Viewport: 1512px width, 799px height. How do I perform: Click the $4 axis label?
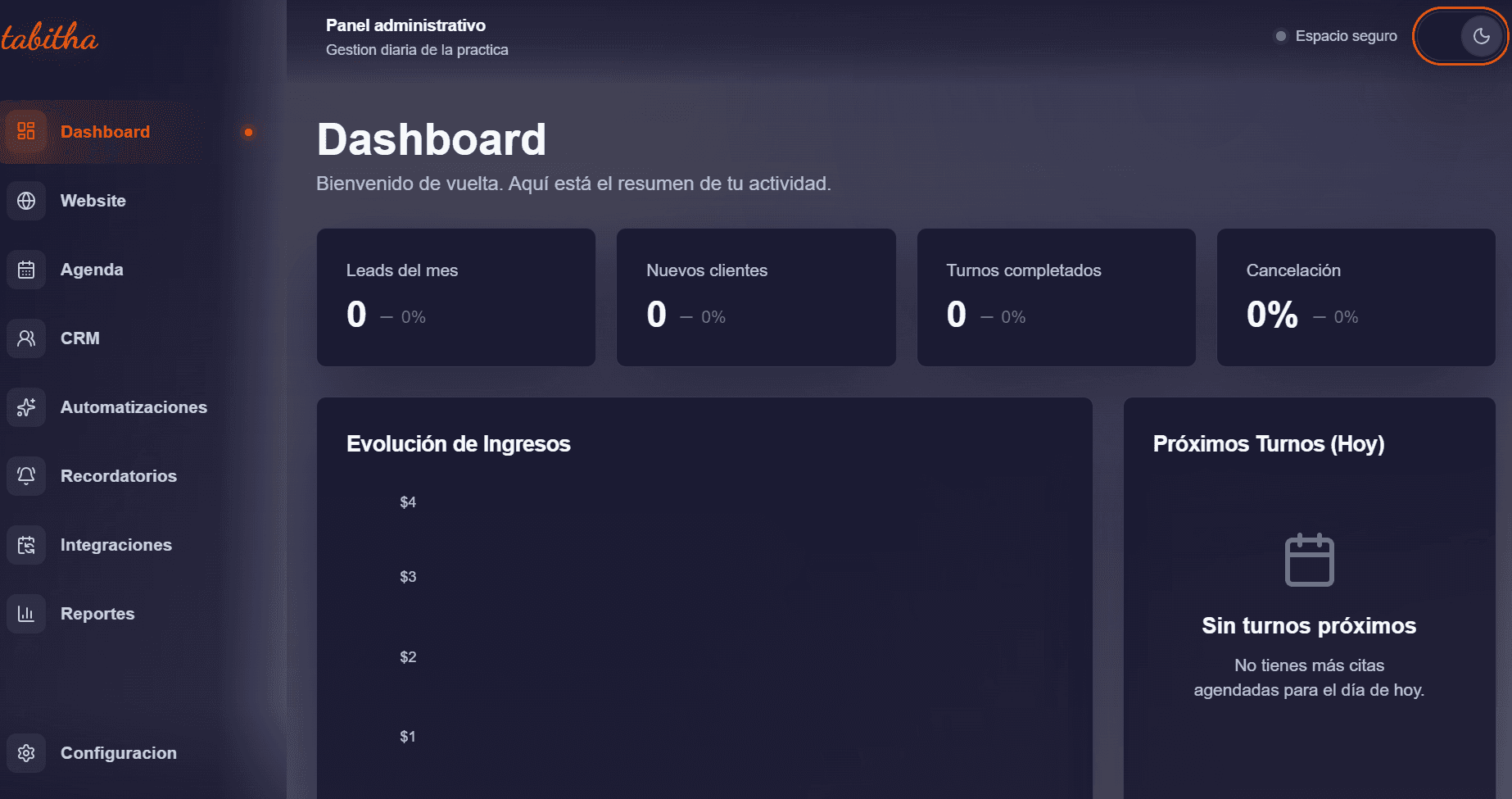[408, 502]
